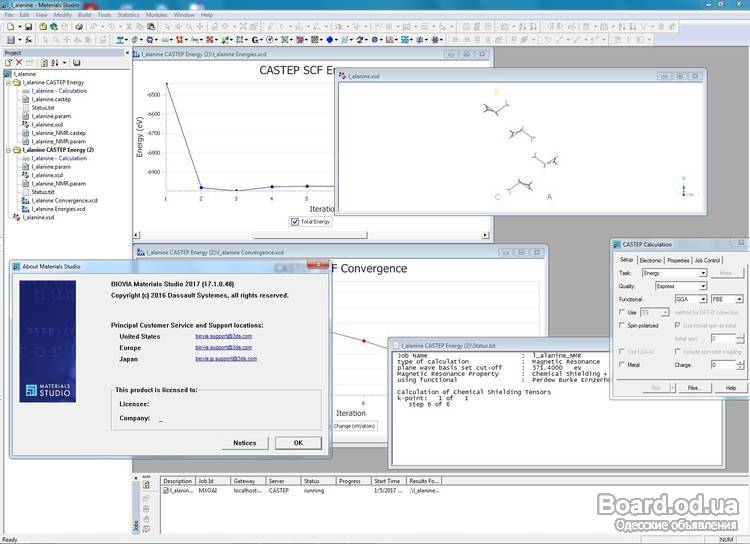Screen dimensions: 750x544
Task: Click the blue gear module icon
Action: click(150, 40)
